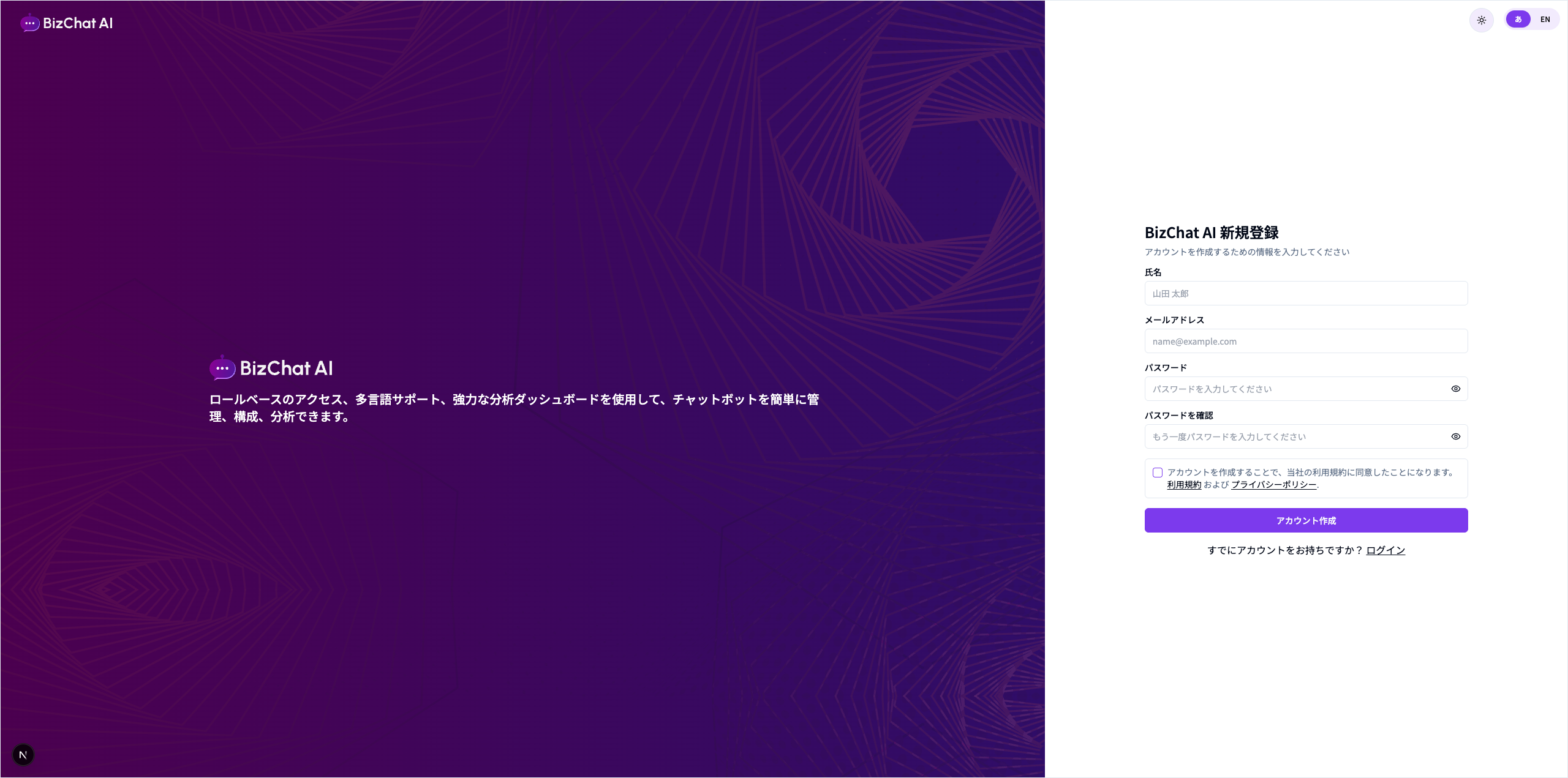
Task: Click the BizChat AI logo in top-left header
Action: [66, 23]
